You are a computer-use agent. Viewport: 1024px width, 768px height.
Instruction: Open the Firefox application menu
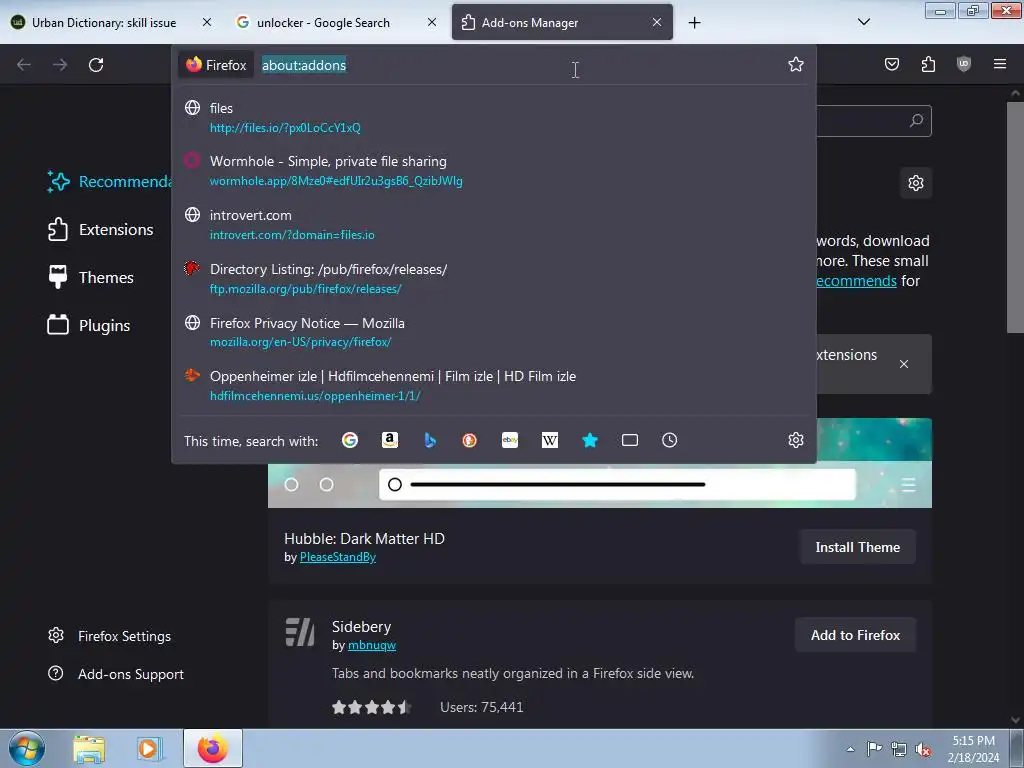click(x=1000, y=64)
